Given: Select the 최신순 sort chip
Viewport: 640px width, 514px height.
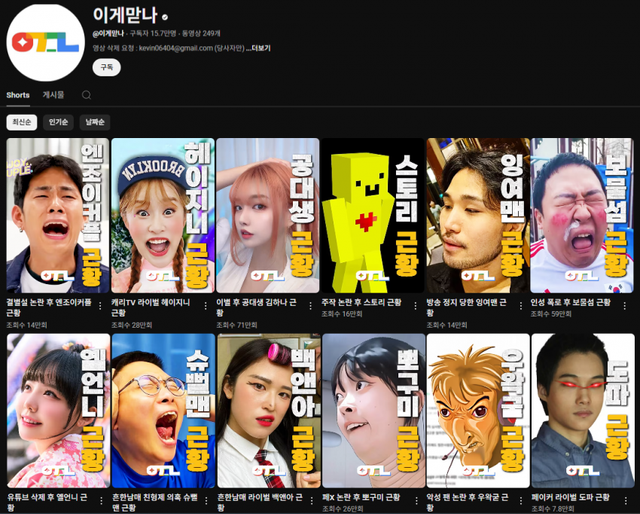Looking at the screenshot, I should click(21, 122).
